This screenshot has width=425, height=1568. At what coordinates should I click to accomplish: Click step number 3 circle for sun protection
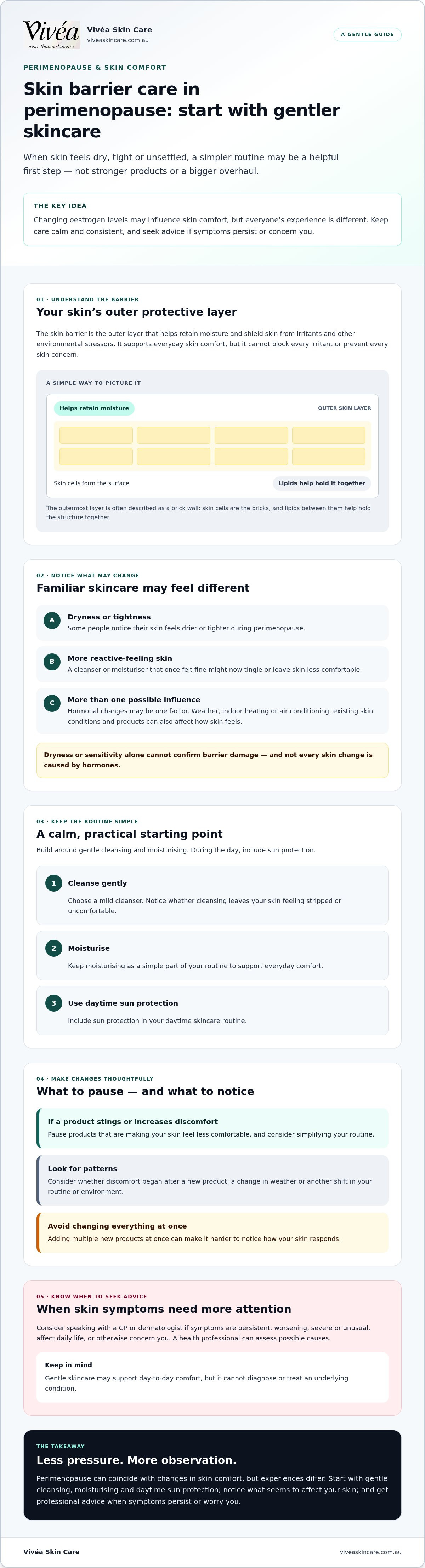[x=53, y=1003]
